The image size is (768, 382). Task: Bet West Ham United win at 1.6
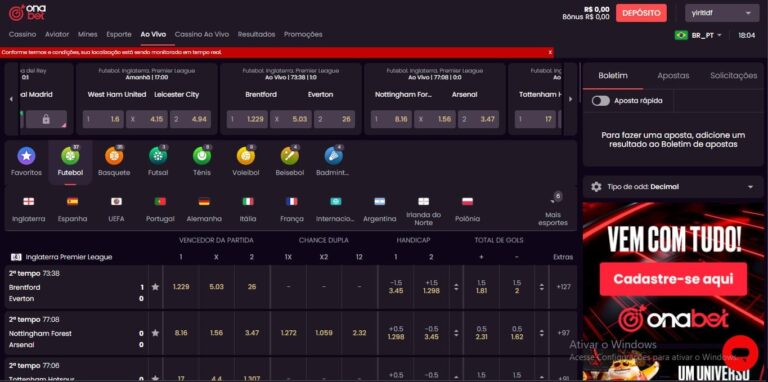point(103,119)
